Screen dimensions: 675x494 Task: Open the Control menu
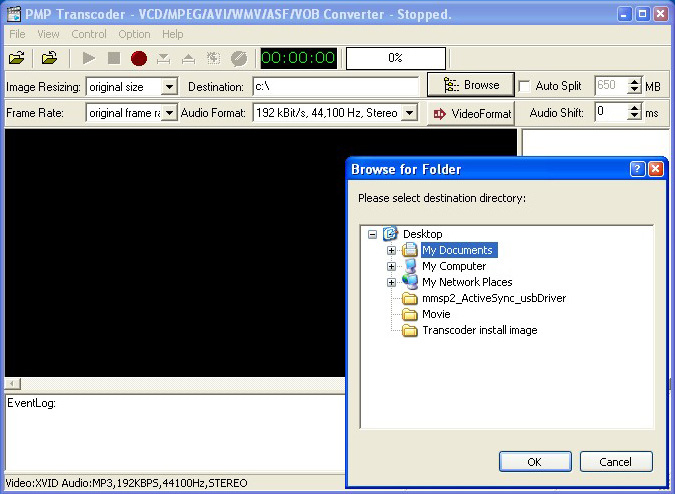coord(89,34)
